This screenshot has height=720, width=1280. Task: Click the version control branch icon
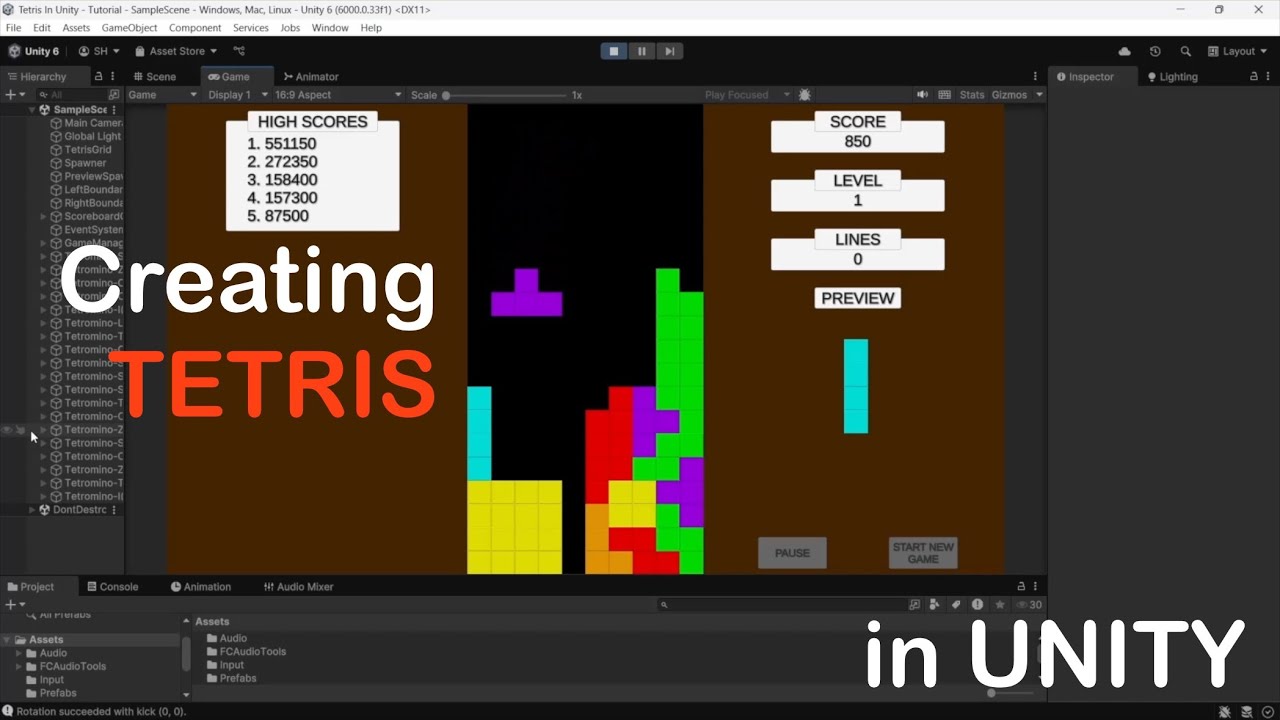click(239, 51)
